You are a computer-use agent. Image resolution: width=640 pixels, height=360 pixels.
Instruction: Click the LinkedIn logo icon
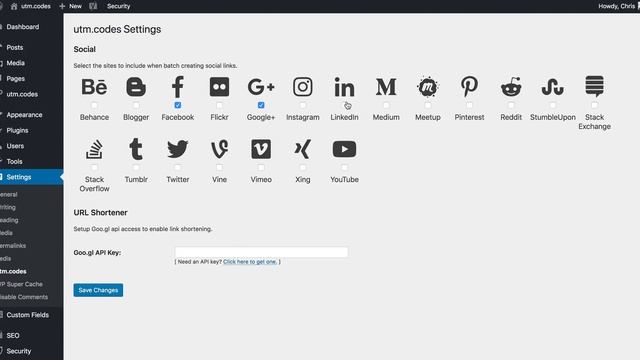(x=344, y=87)
